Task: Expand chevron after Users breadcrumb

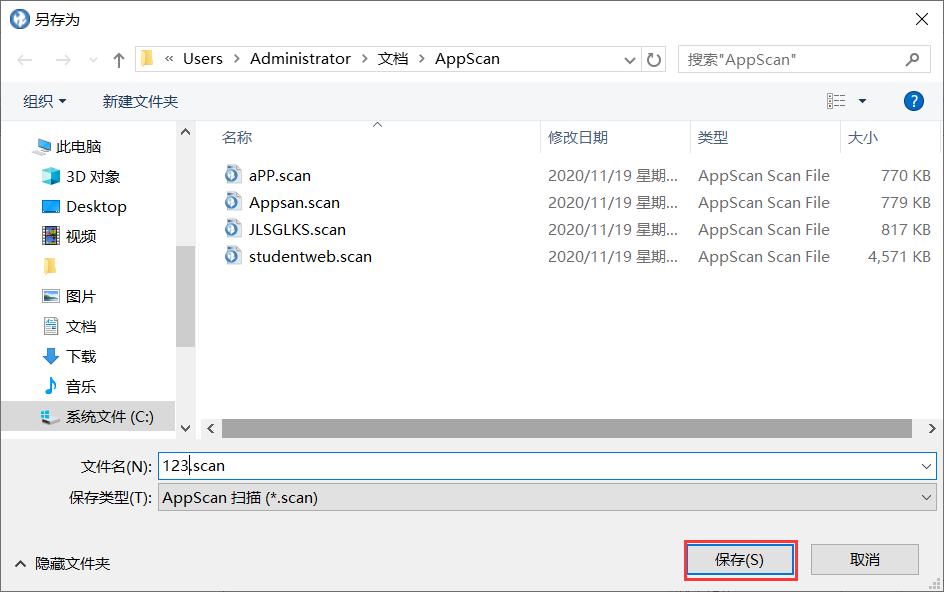Action: [237, 59]
